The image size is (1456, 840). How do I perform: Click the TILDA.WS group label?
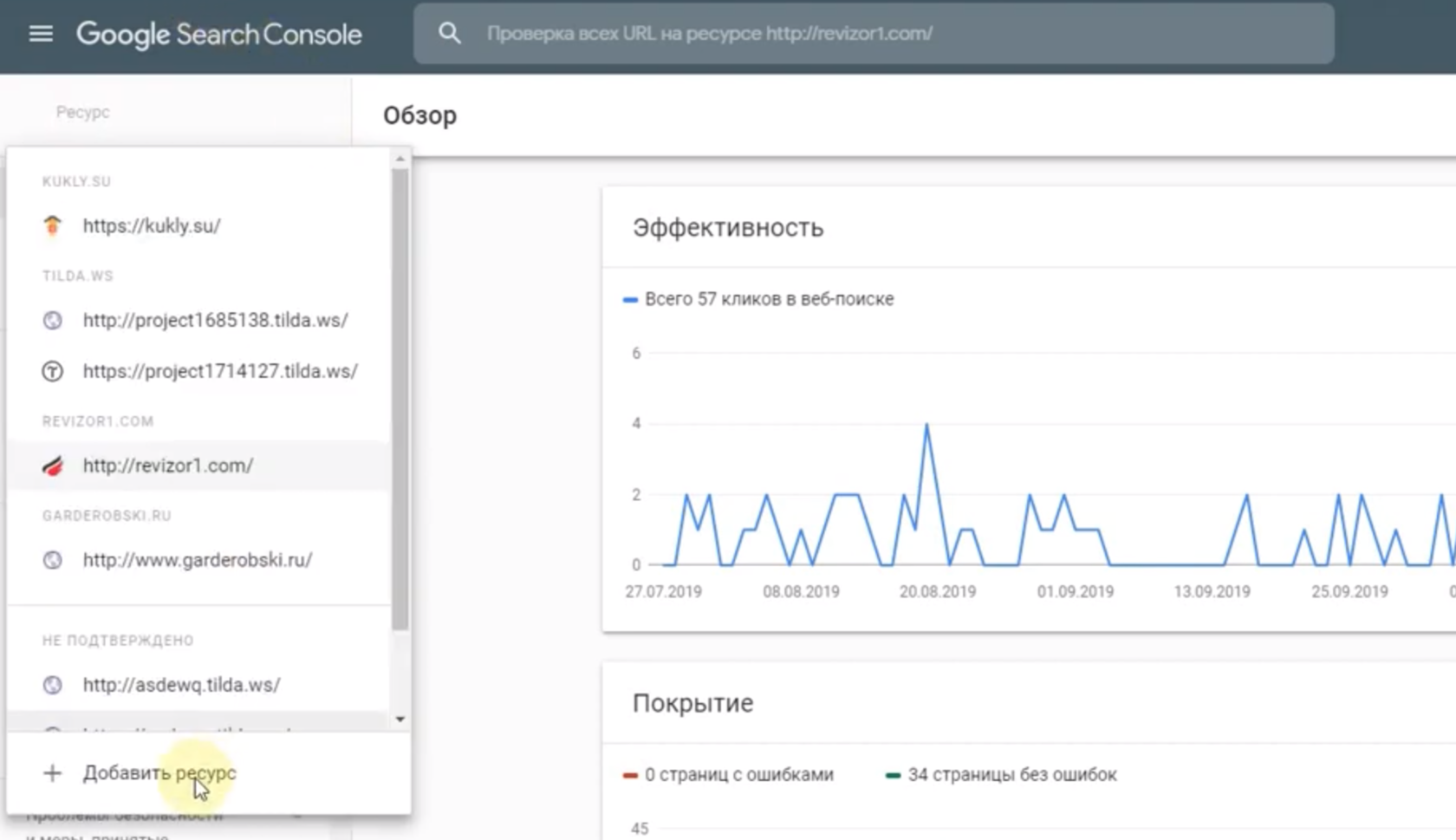click(x=78, y=276)
